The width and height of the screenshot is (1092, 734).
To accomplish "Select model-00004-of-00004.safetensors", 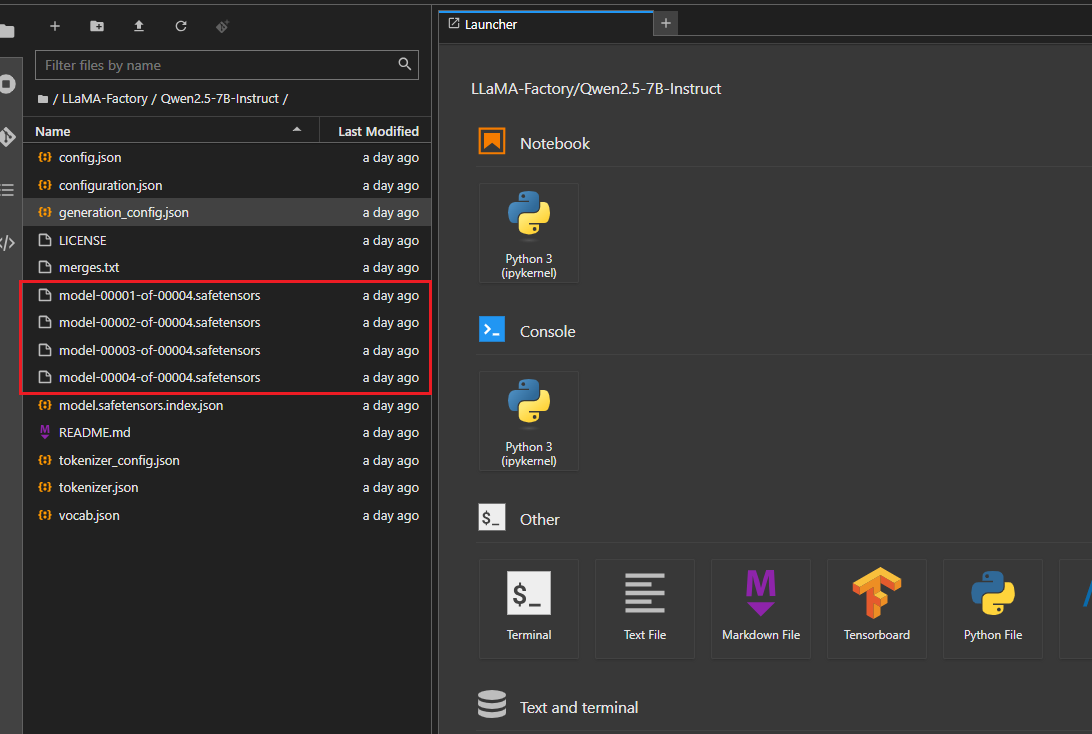I will point(227,377).
